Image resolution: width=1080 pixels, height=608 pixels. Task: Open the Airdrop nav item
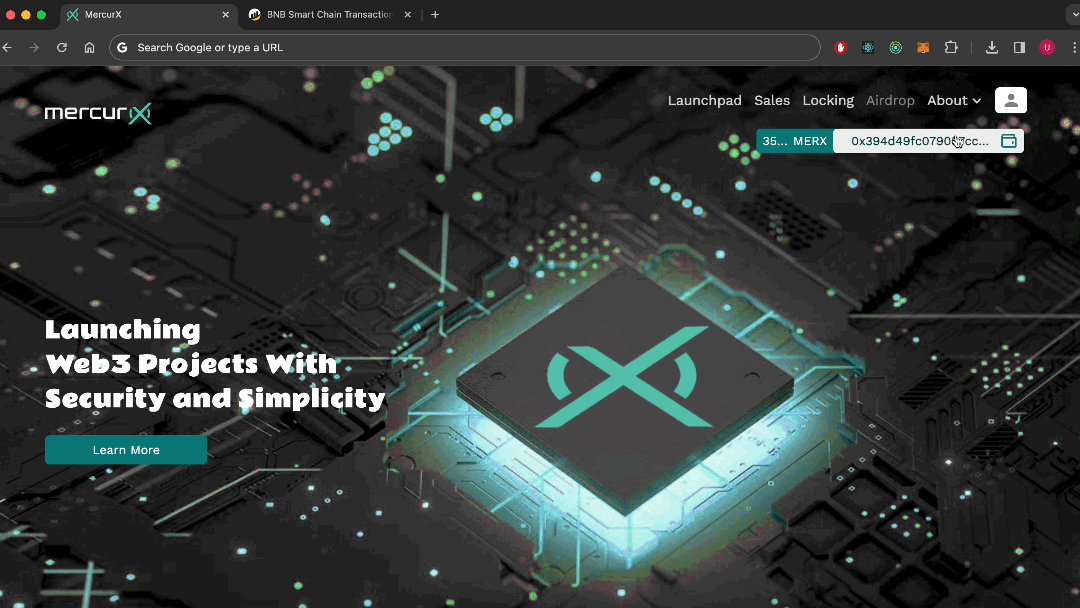(x=890, y=101)
